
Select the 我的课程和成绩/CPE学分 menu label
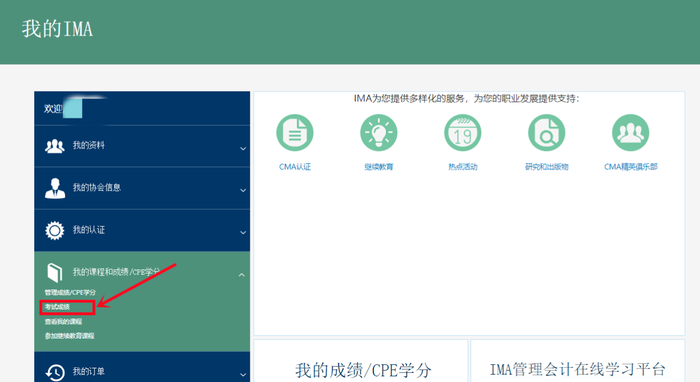click(116, 272)
